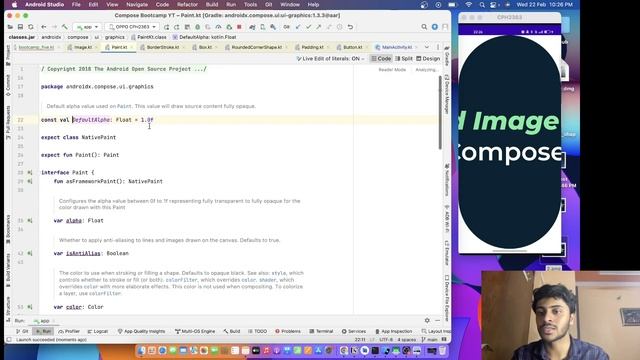Image resolution: width=640 pixels, height=360 pixels.
Task: Click gutter implementation icon beside interface Paint
Action: pos(30,173)
